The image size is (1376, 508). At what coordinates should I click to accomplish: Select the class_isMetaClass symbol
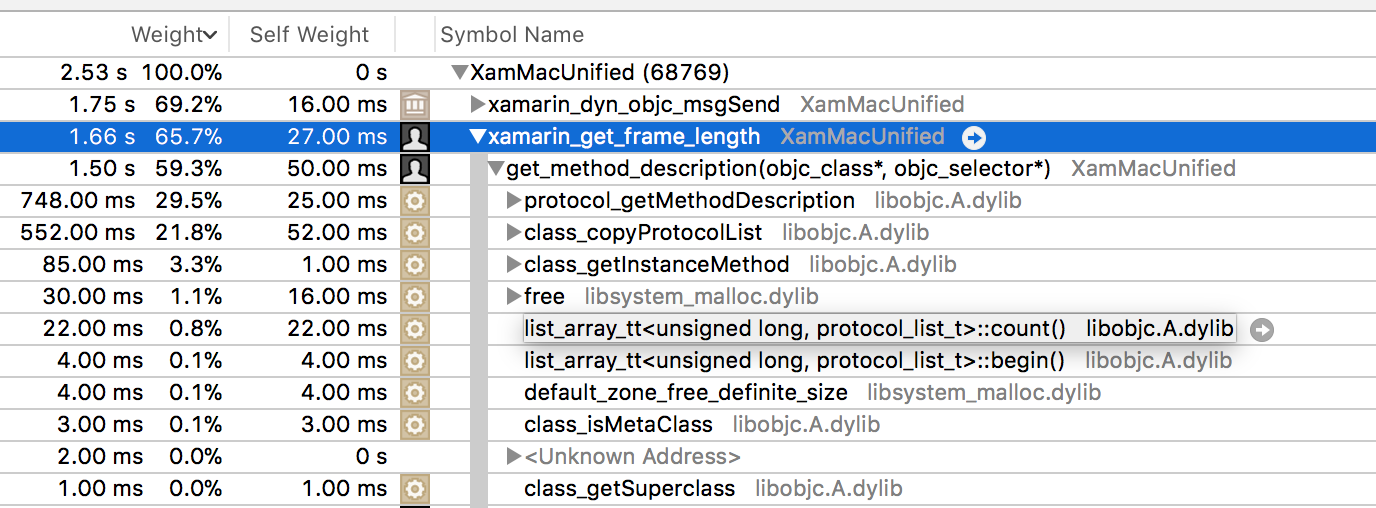(x=618, y=425)
